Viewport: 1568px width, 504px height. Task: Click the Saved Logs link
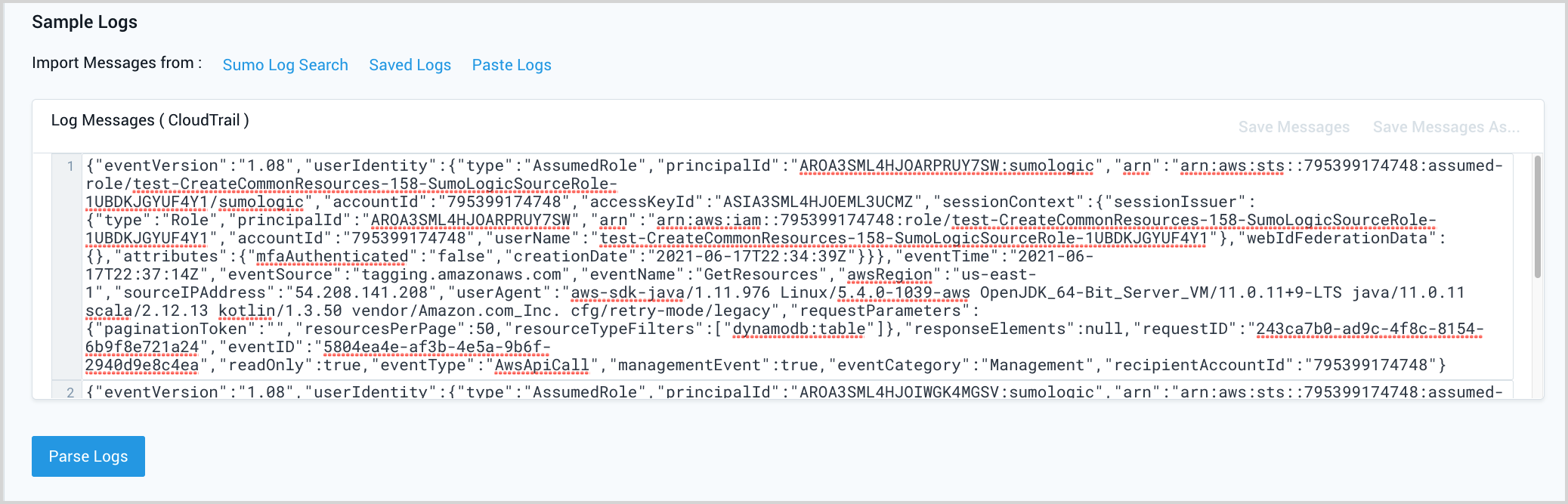pos(410,65)
